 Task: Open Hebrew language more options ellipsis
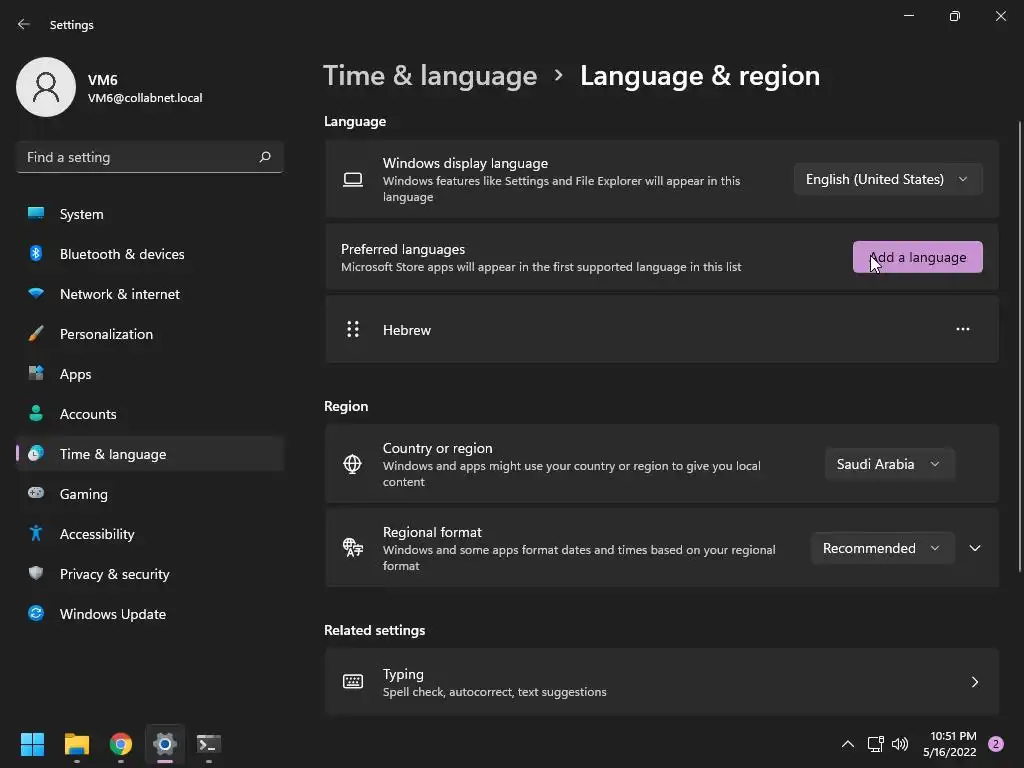(963, 329)
